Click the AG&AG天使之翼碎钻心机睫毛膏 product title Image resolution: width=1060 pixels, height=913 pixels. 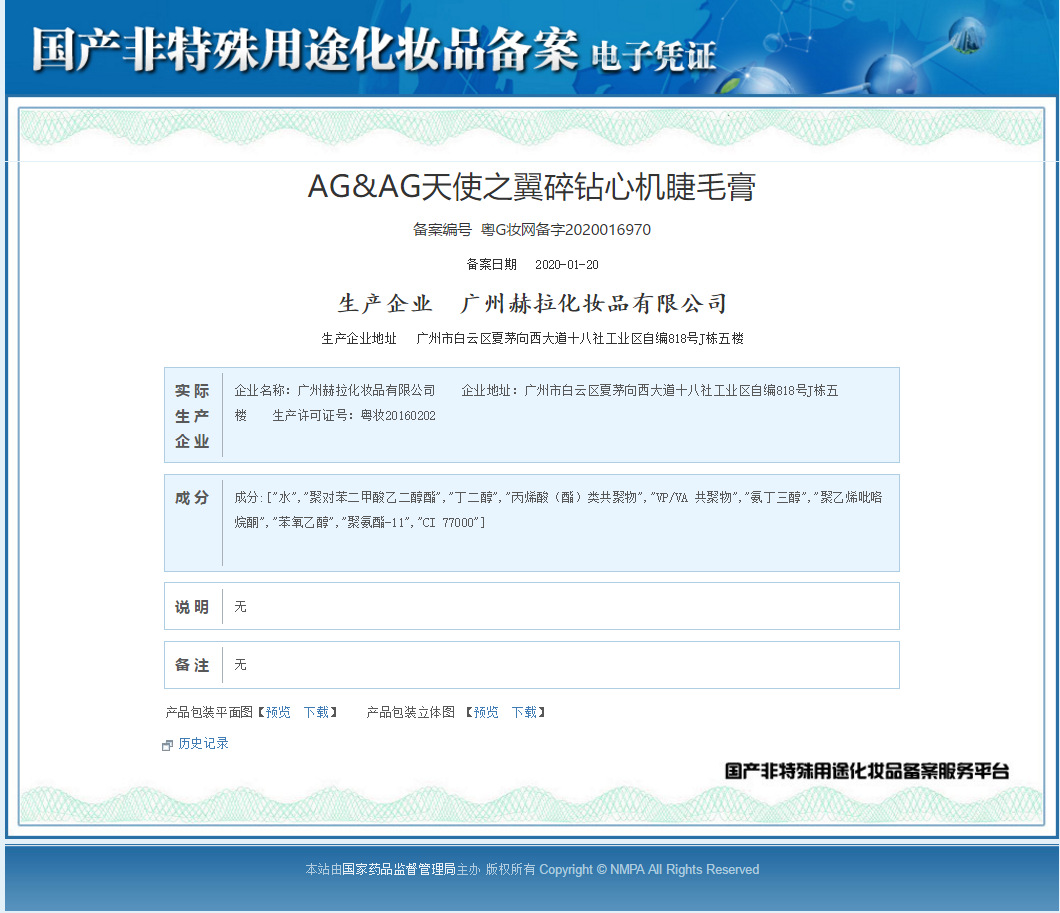(531, 187)
